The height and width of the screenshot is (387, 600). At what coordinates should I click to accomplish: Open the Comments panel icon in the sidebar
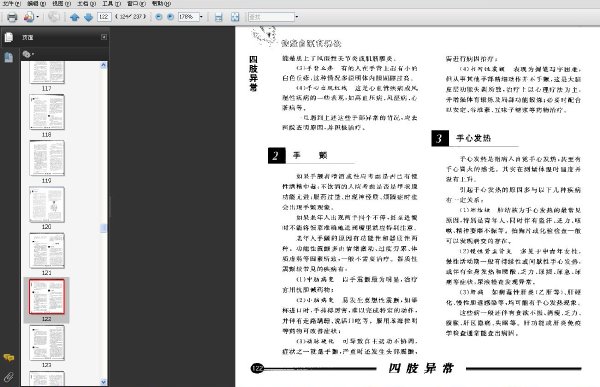[x=8, y=358]
